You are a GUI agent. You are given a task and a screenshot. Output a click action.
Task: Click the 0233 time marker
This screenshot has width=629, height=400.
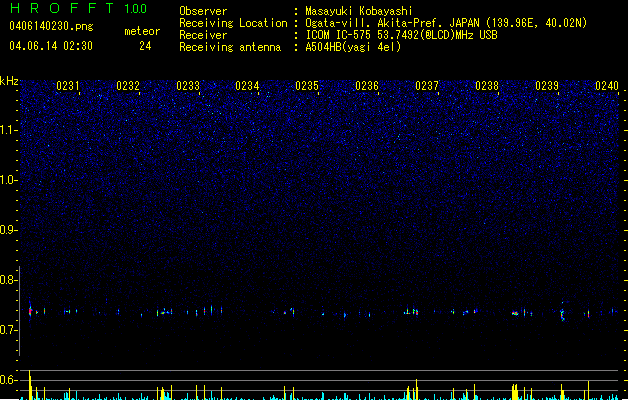[x=188, y=86]
